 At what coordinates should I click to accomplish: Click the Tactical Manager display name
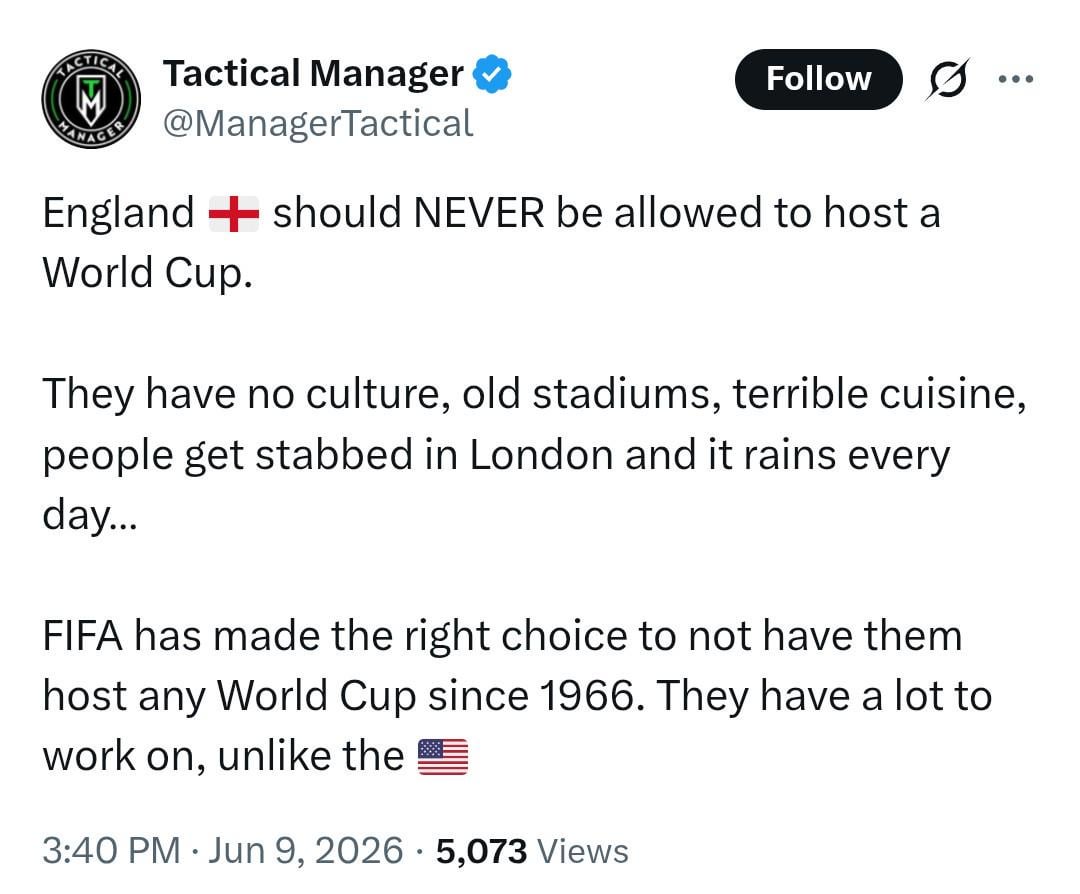(x=313, y=74)
